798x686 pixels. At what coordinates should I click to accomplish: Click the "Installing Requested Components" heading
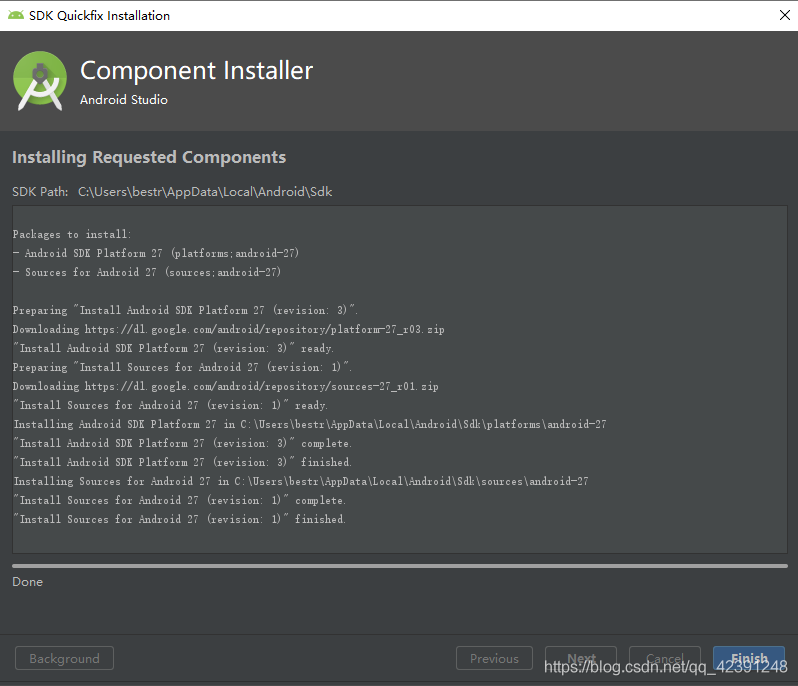tap(149, 157)
